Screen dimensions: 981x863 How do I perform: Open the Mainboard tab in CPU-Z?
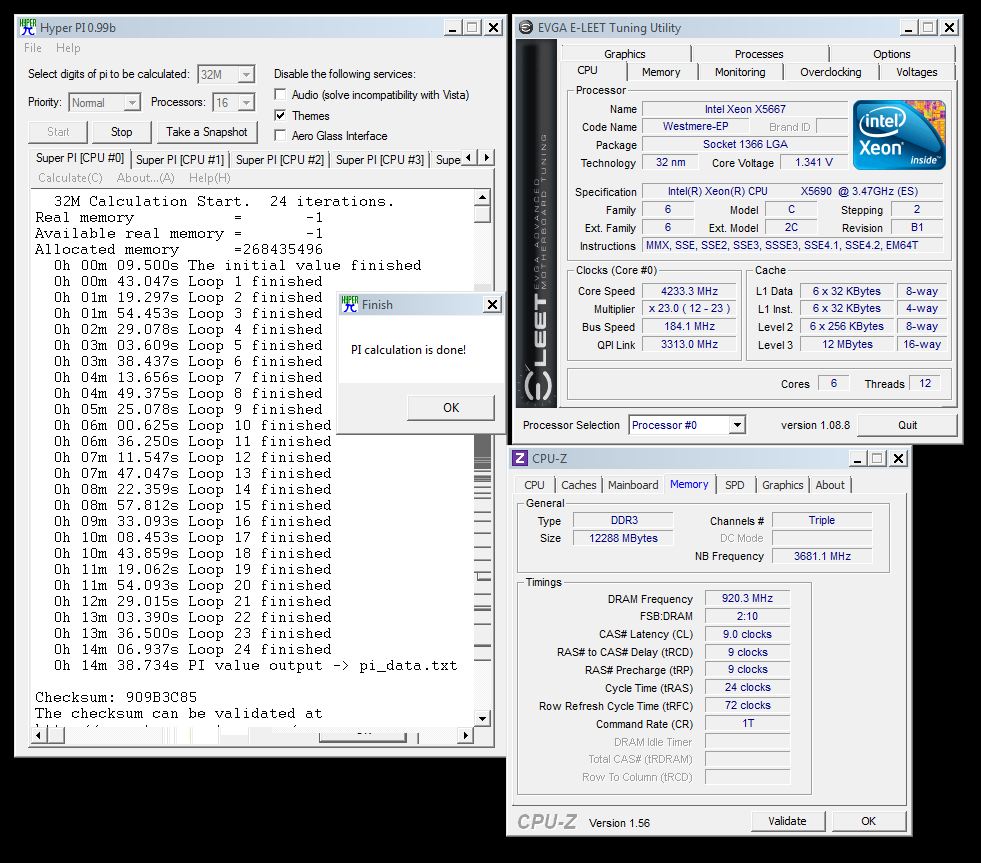pos(633,485)
